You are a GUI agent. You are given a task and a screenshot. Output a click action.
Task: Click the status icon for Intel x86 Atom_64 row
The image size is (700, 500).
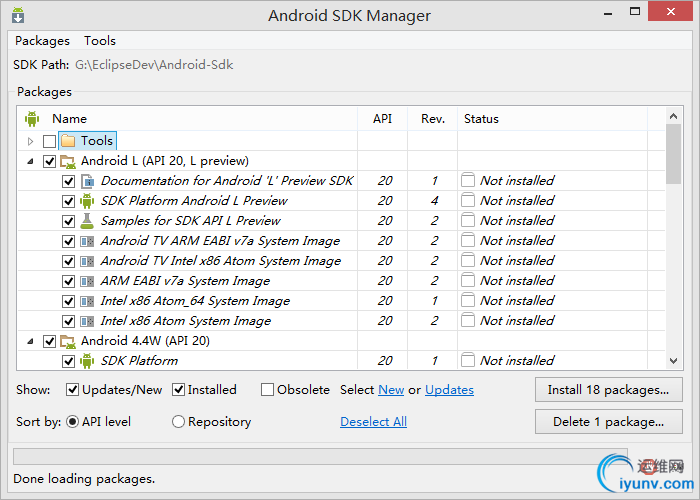click(x=468, y=300)
